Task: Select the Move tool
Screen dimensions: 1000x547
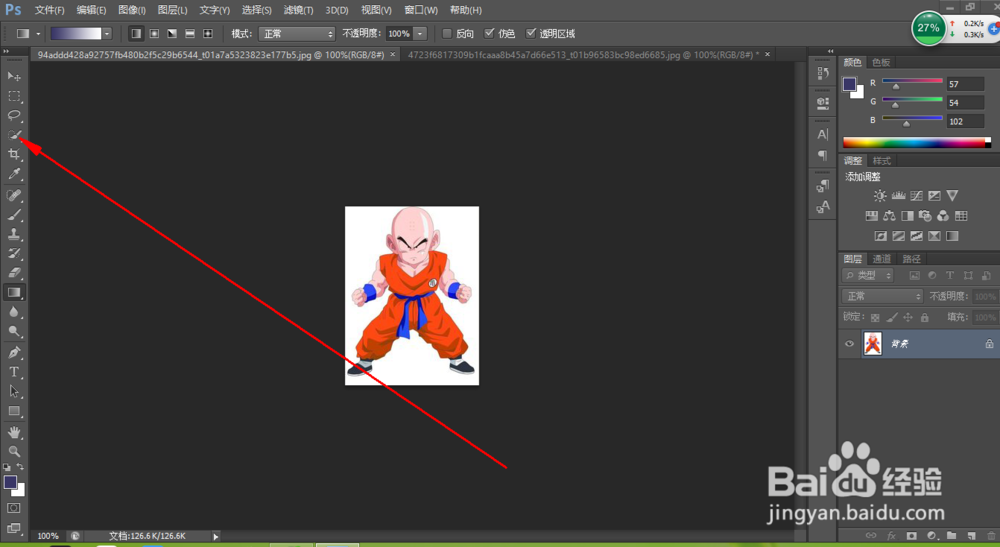Action: click(14, 77)
